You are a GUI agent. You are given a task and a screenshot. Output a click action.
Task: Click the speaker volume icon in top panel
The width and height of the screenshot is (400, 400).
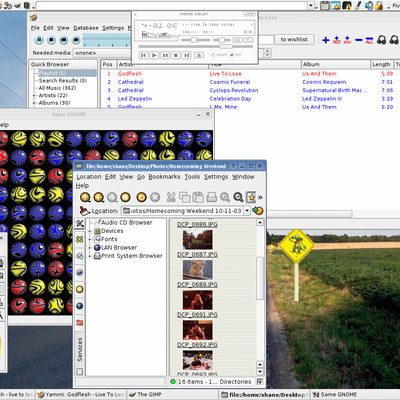[369, 5]
